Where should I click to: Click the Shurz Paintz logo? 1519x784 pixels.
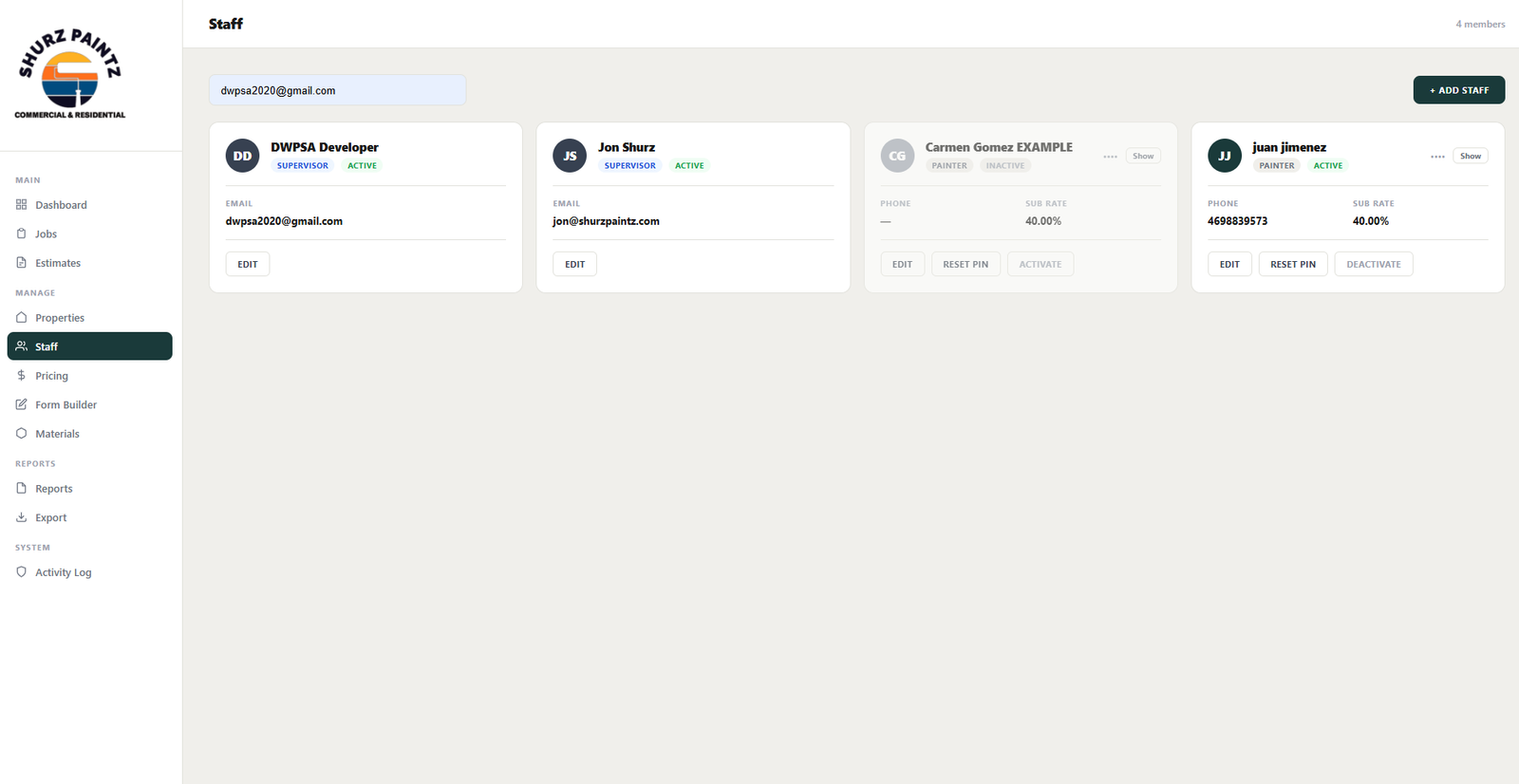(x=70, y=73)
